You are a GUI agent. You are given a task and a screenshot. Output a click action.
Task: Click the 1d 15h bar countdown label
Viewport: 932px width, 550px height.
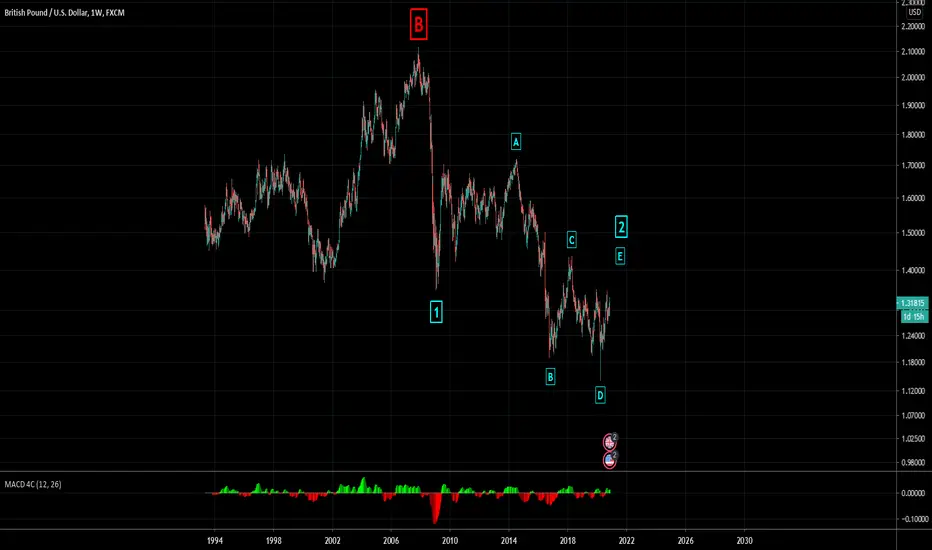(914, 317)
